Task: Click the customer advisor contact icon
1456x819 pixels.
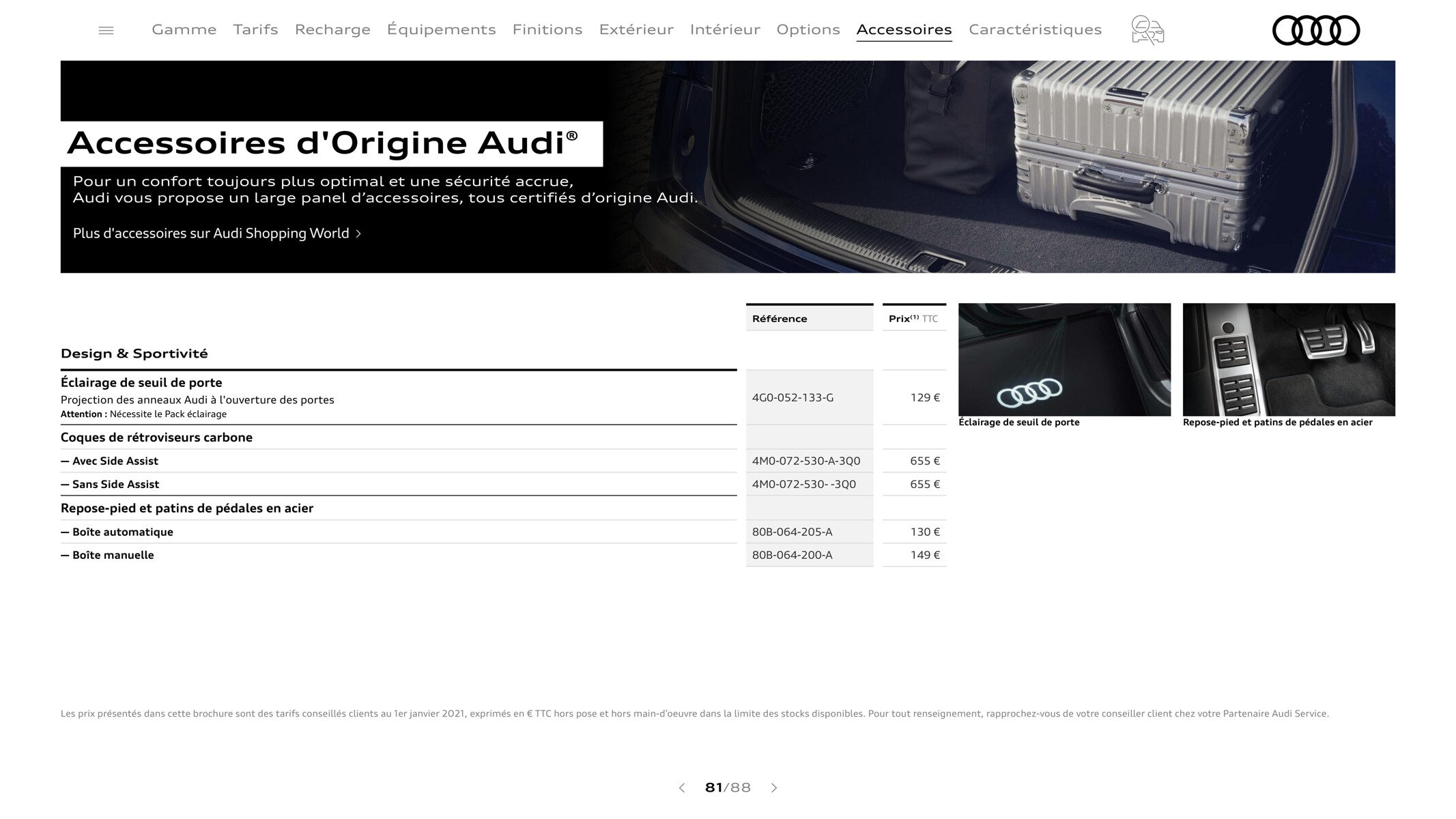Action: pos(1147,30)
